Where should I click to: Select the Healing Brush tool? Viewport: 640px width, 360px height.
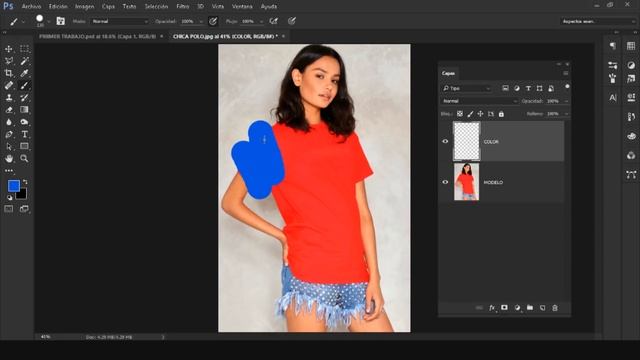click(x=9, y=85)
